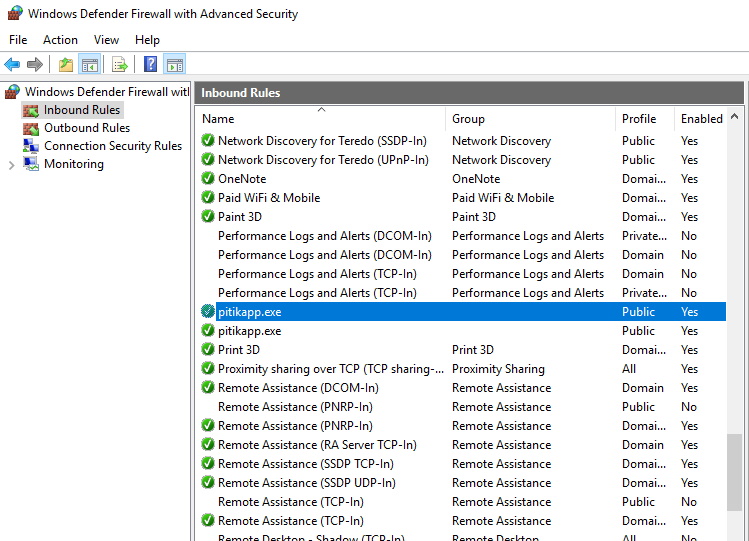Screen dimensions: 749x541
Task: Select Connection Security Rules node
Action: (112, 146)
